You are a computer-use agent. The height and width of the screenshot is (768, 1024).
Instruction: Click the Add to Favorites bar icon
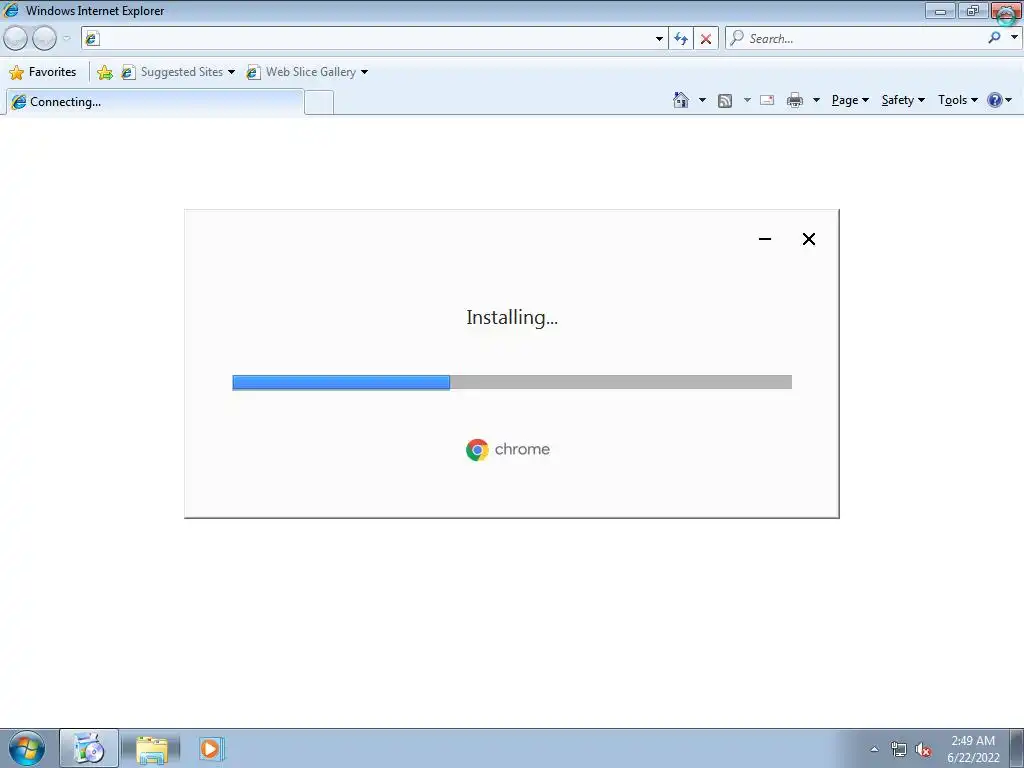pyautogui.click(x=104, y=72)
